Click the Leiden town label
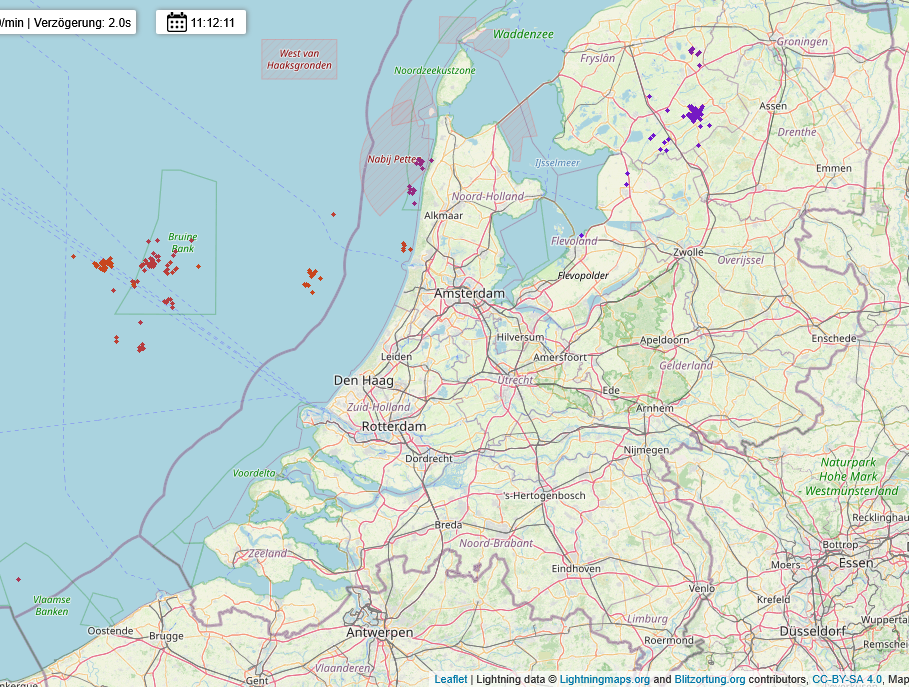909x687 pixels. click(x=397, y=357)
